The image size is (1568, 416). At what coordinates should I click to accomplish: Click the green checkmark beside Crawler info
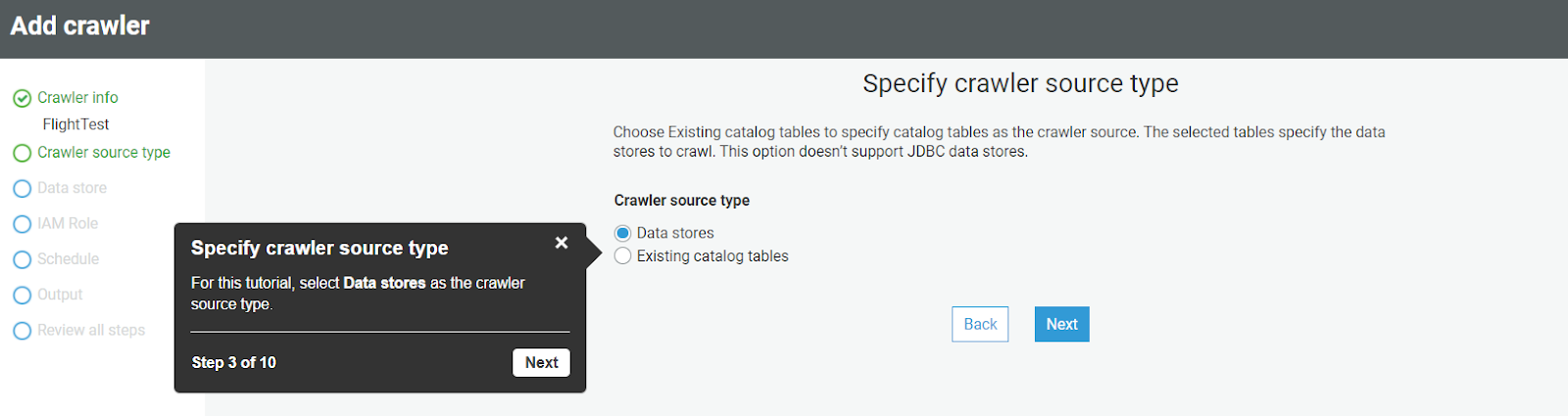[x=22, y=98]
